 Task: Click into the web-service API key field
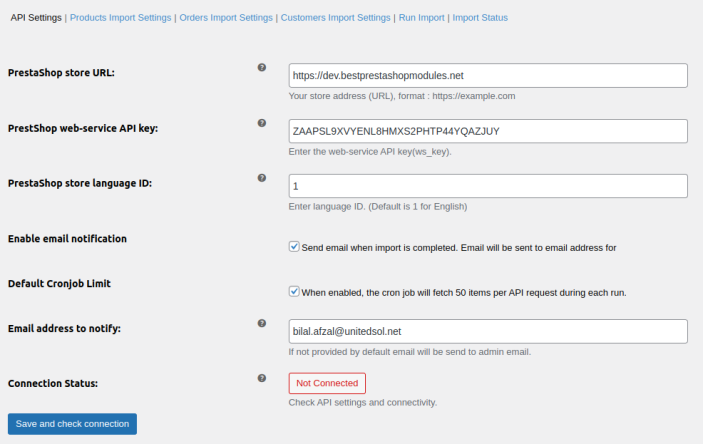click(487, 131)
